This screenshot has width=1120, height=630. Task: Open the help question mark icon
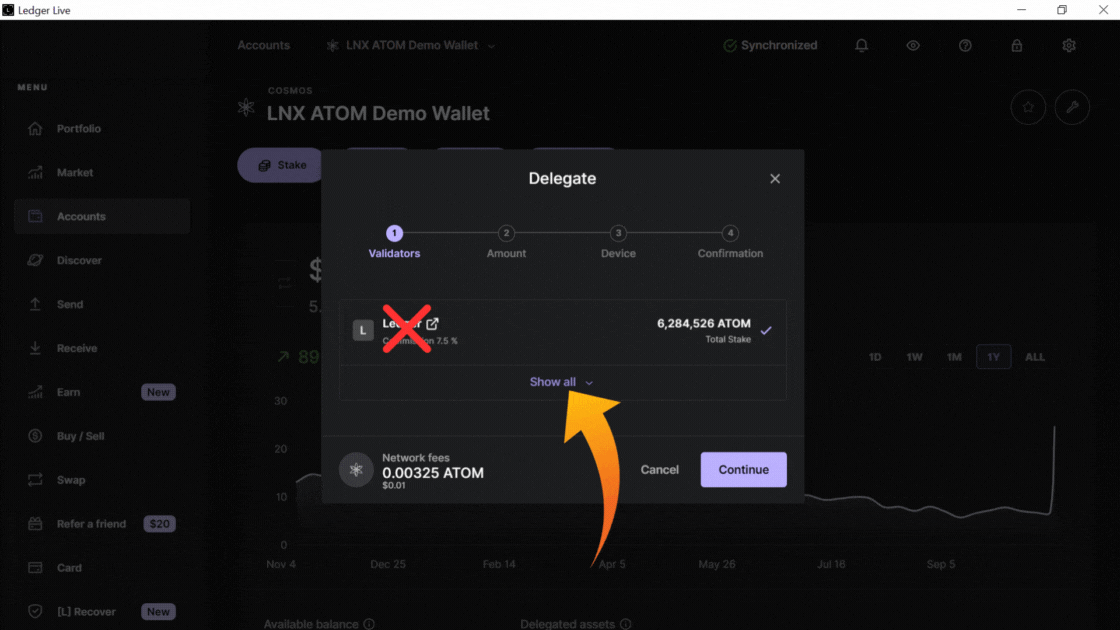coord(965,46)
